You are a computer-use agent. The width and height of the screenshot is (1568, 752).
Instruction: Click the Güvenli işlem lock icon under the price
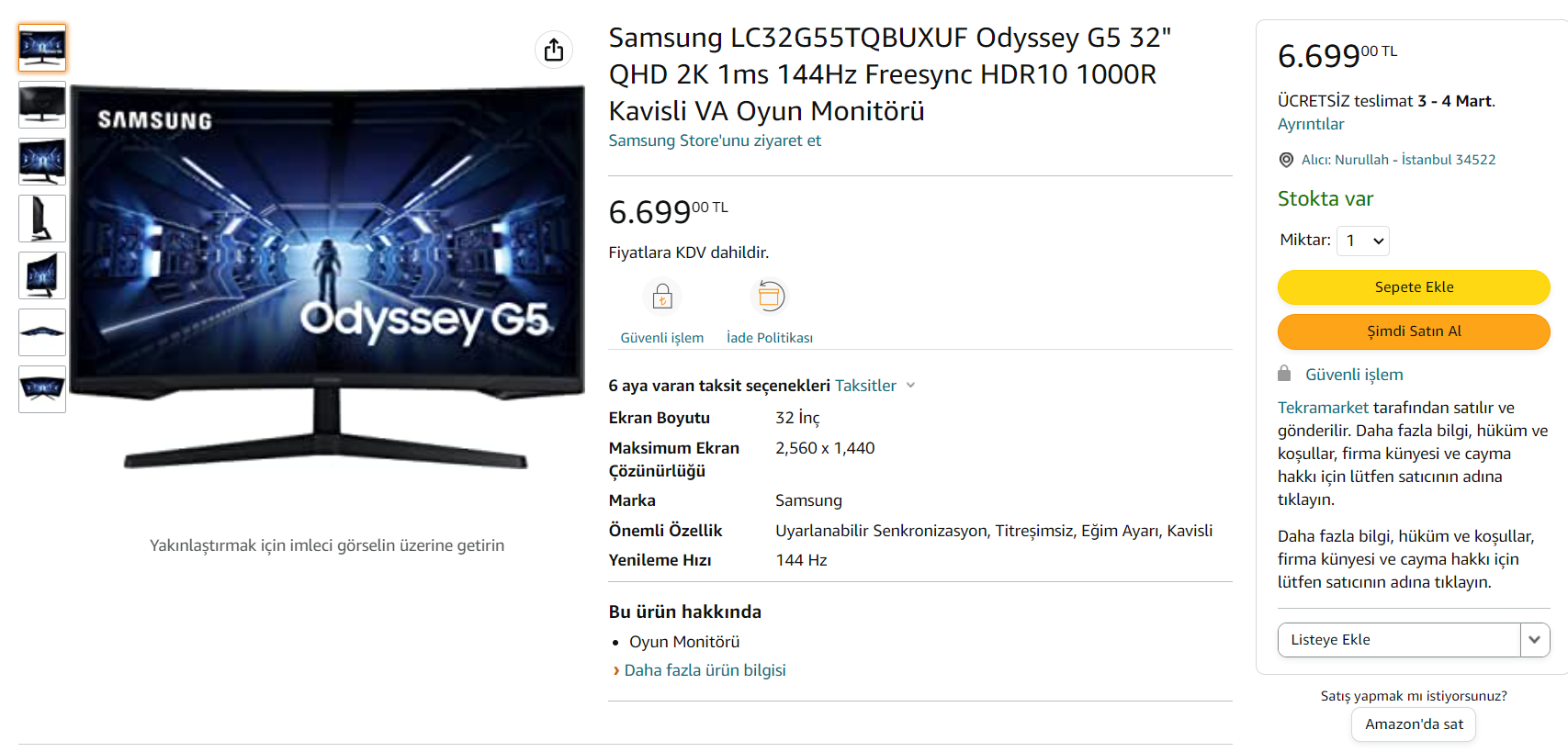click(x=662, y=297)
